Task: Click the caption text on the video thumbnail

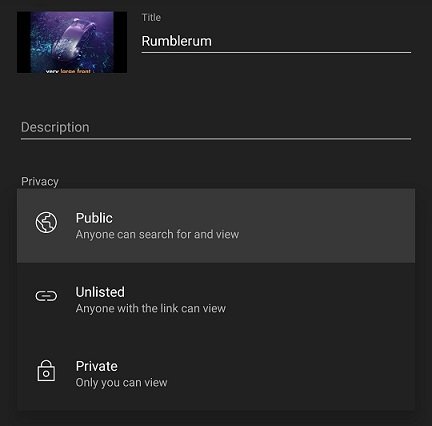Action: [68, 71]
